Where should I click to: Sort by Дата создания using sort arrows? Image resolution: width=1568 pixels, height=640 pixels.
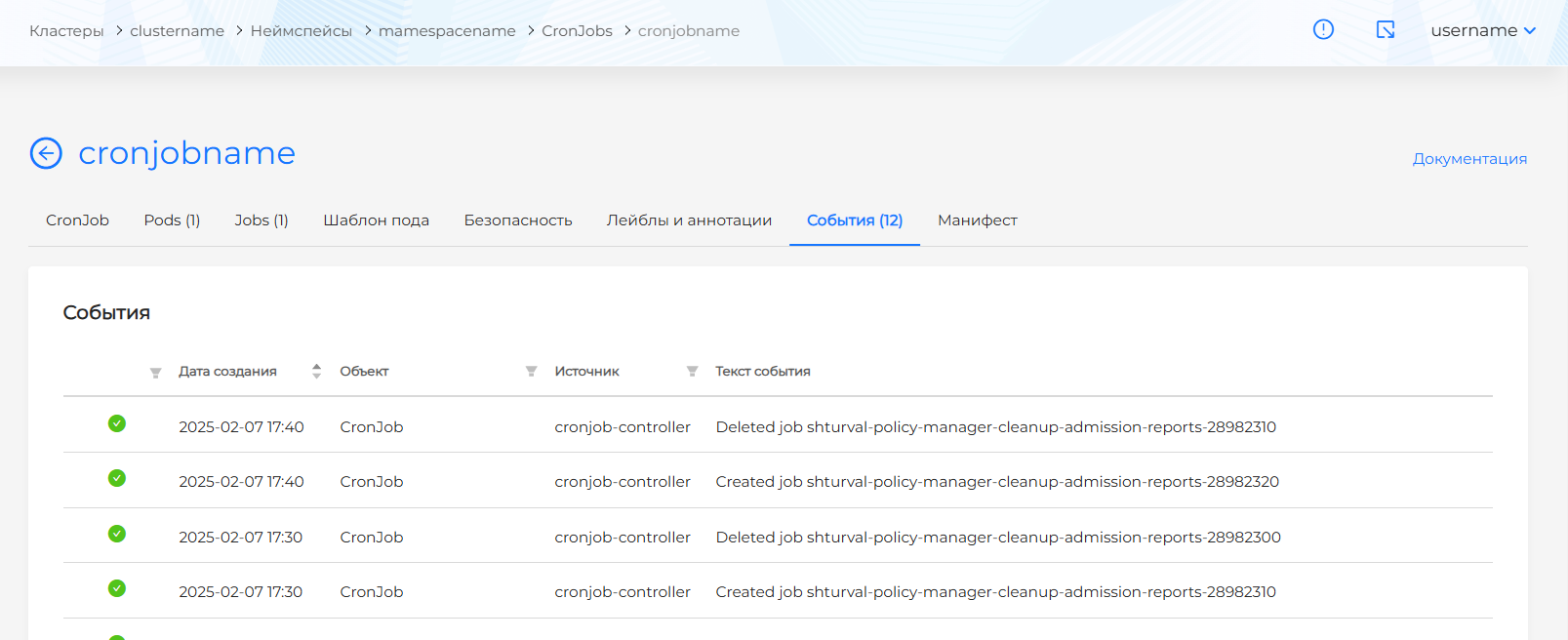pyautogui.click(x=316, y=372)
